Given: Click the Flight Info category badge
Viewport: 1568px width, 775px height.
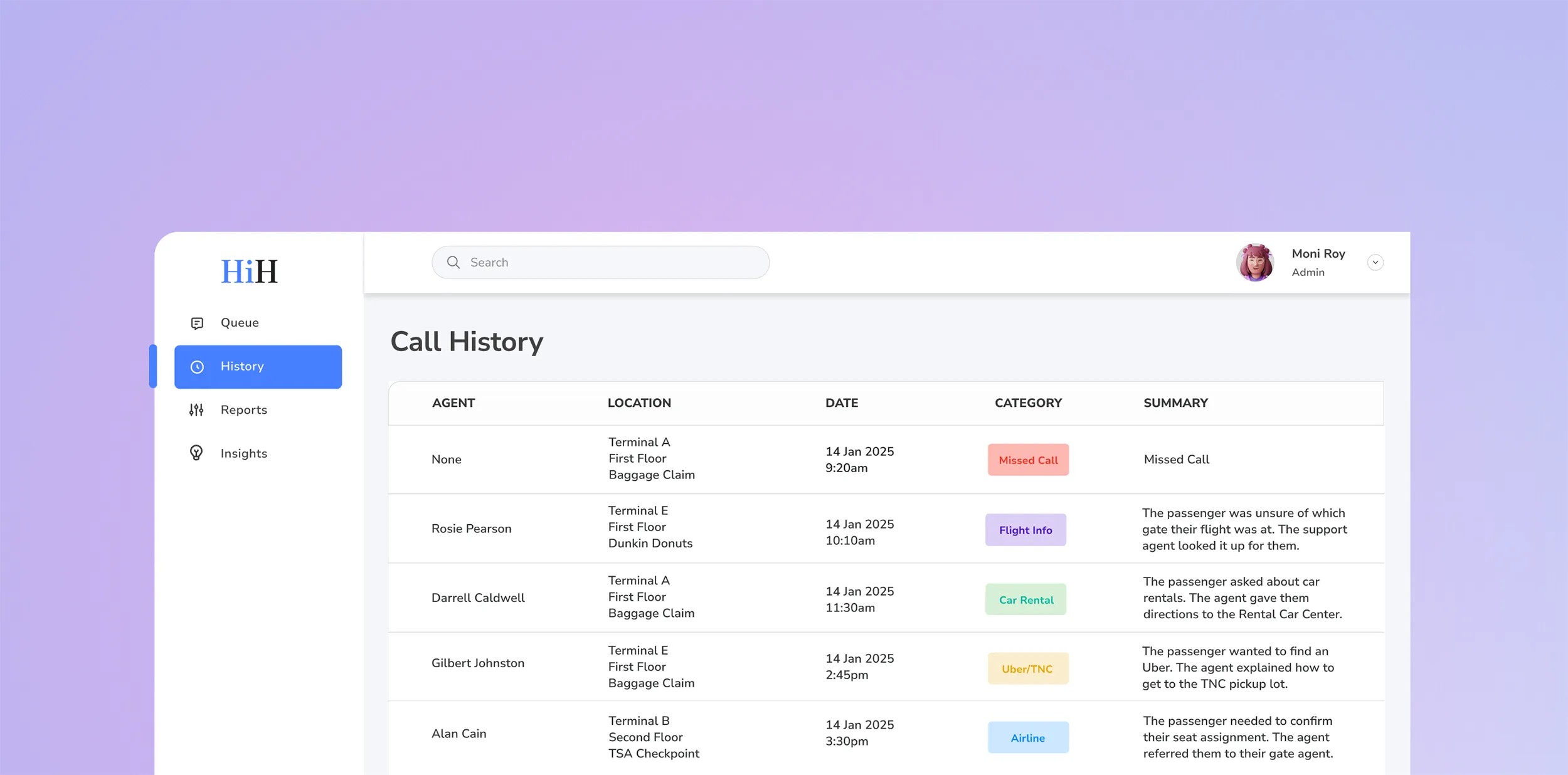Looking at the screenshot, I should coord(1025,530).
